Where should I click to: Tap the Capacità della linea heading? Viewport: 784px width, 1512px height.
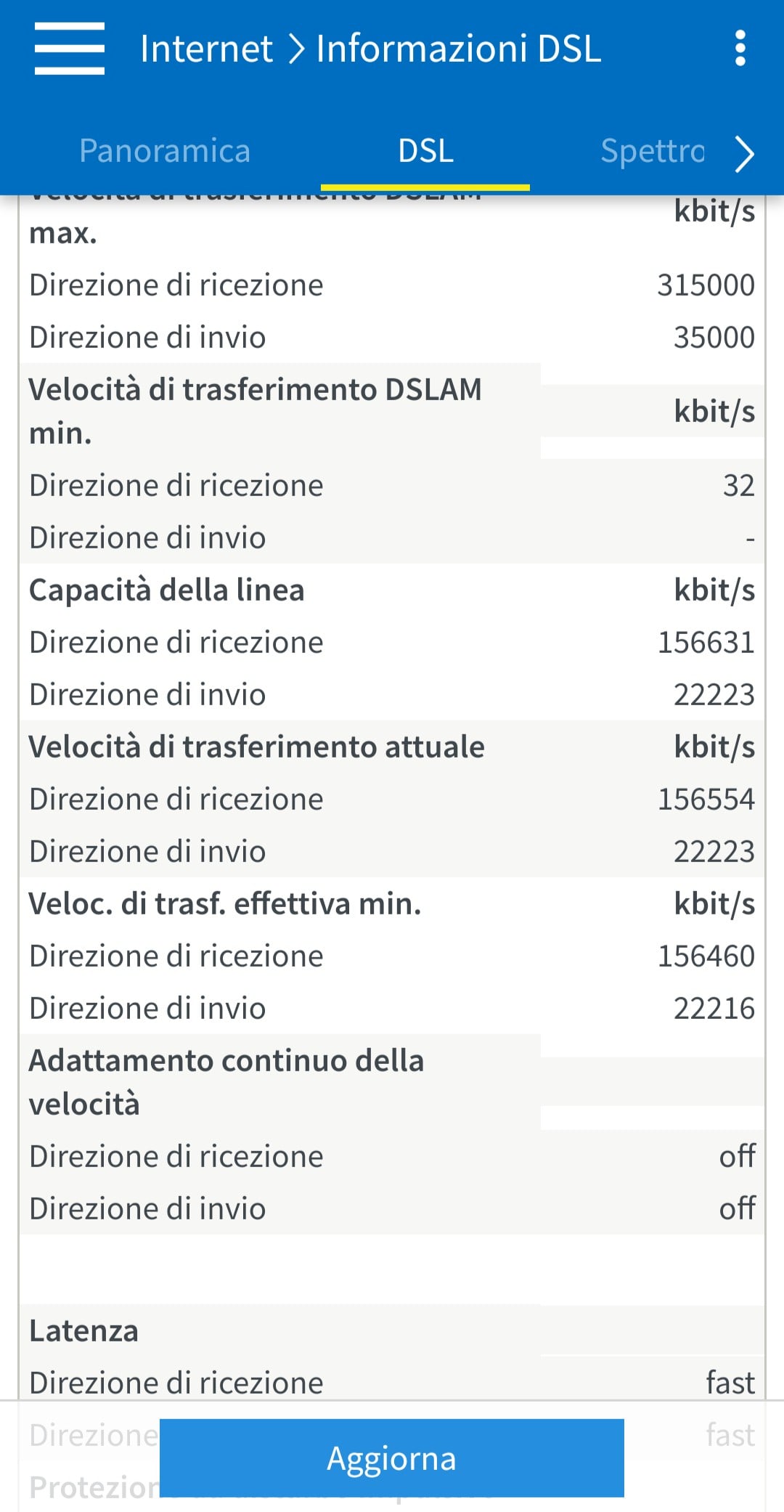tap(167, 590)
